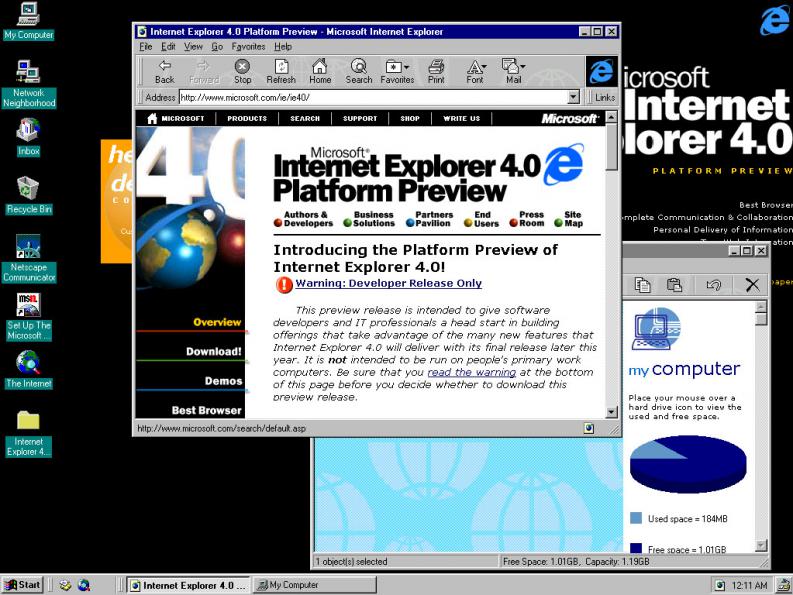
Task: Open Partners Pavilion link
Action: pyautogui.click(x=429, y=219)
